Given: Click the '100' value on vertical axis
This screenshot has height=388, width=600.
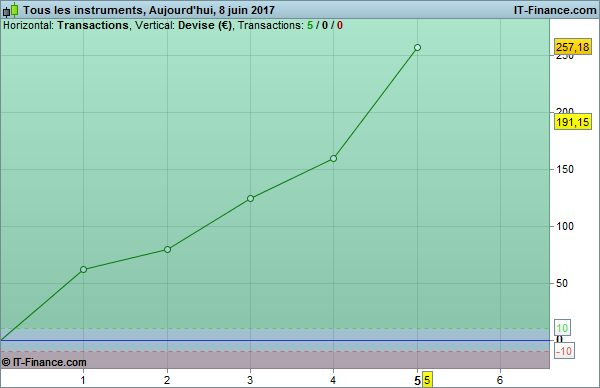Looking at the screenshot, I should 565,226.
